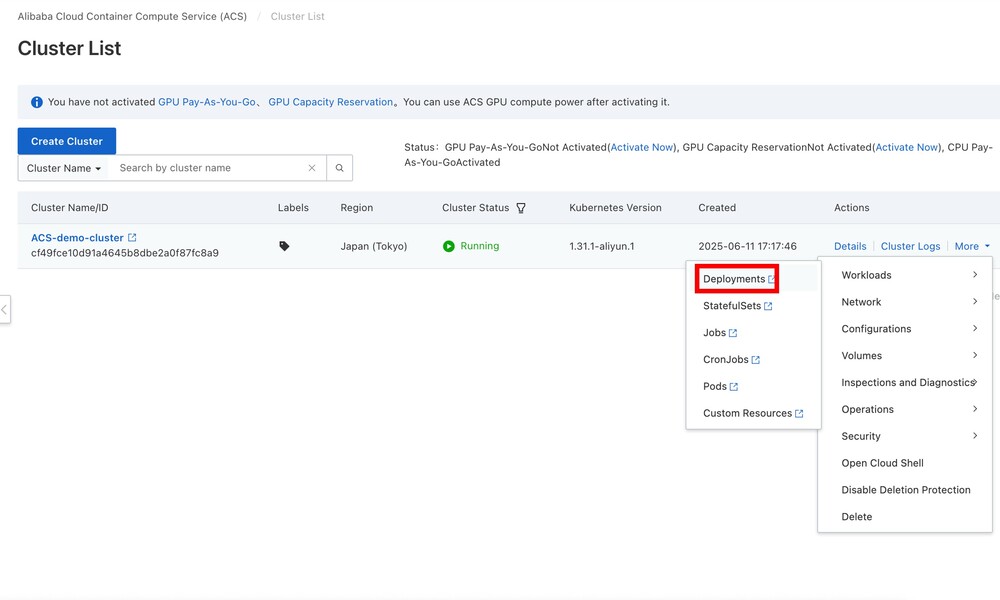
Task: Open the Cluster Name search type dropdown
Action: (64, 168)
